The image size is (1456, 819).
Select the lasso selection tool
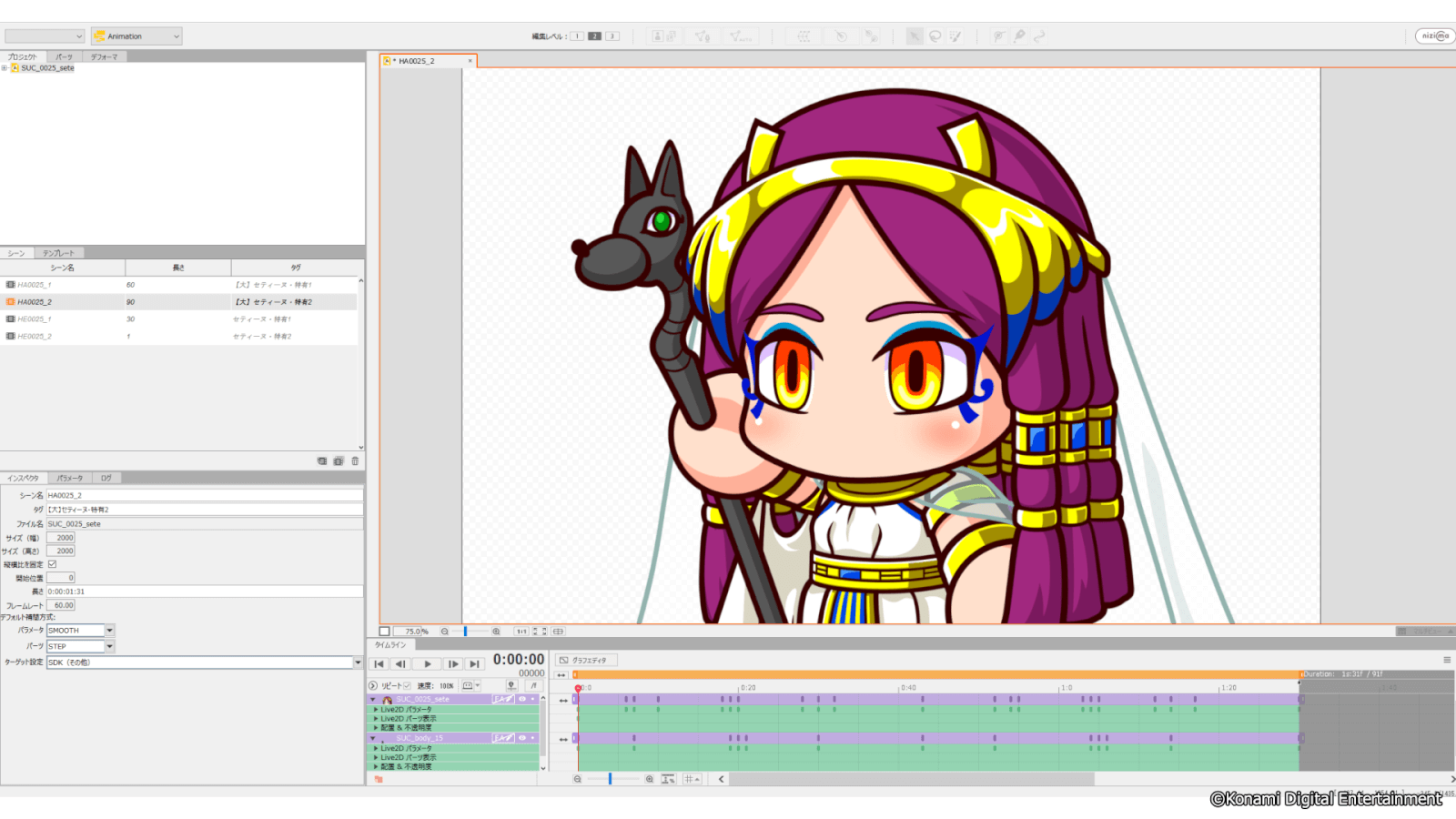[935, 36]
